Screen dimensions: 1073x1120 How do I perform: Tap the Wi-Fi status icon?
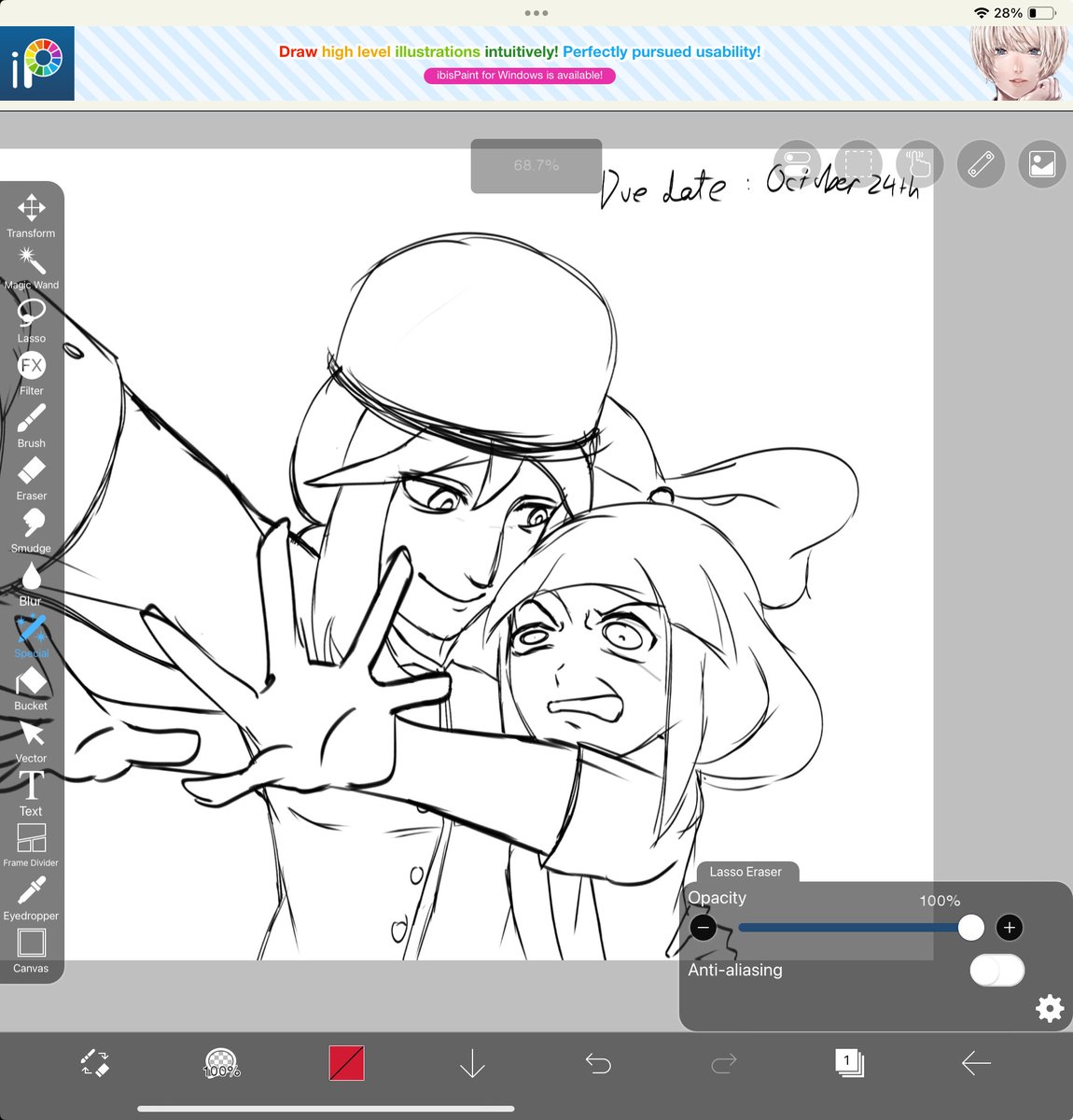click(x=982, y=13)
